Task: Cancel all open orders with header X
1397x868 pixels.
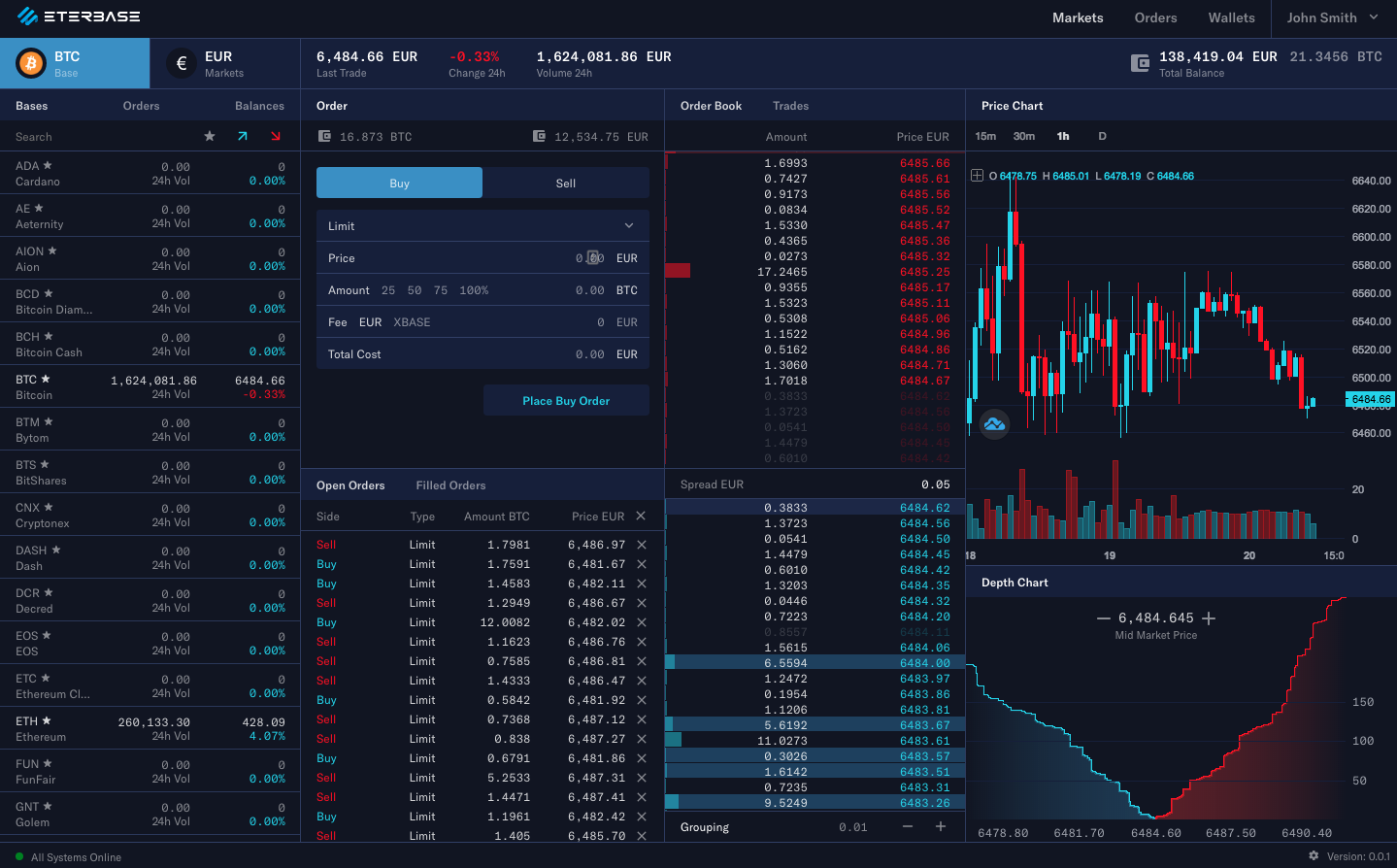Action: click(641, 516)
